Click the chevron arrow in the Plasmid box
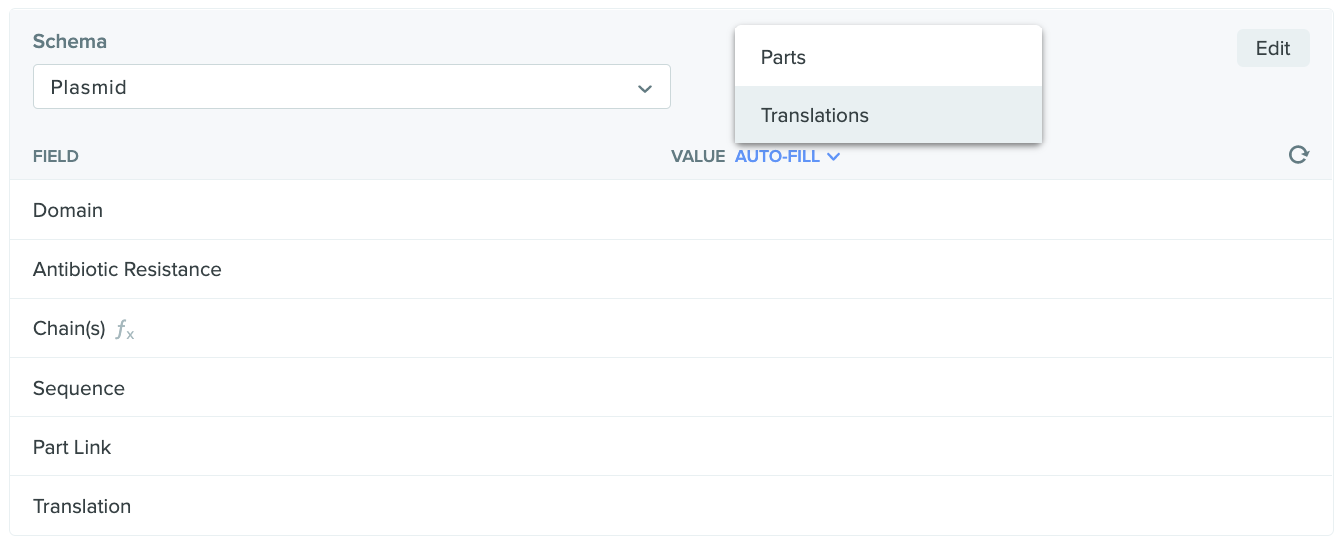 644,88
